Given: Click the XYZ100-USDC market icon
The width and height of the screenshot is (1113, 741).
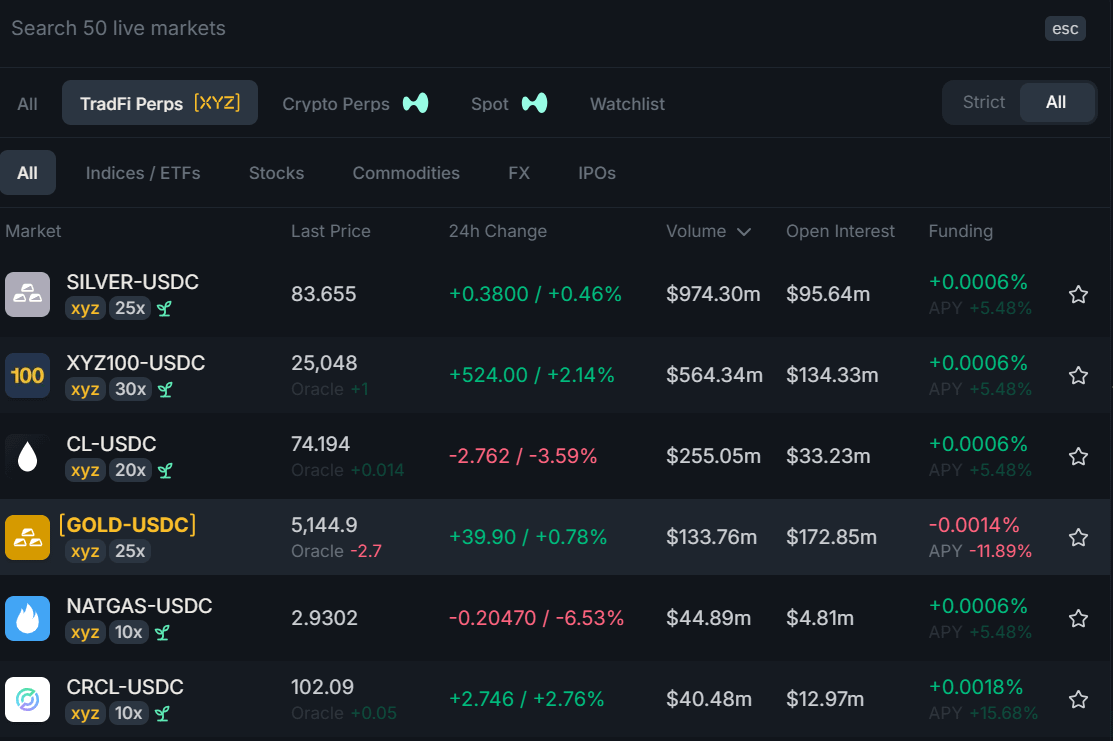Looking at the screenshot, I should (27, 376).
